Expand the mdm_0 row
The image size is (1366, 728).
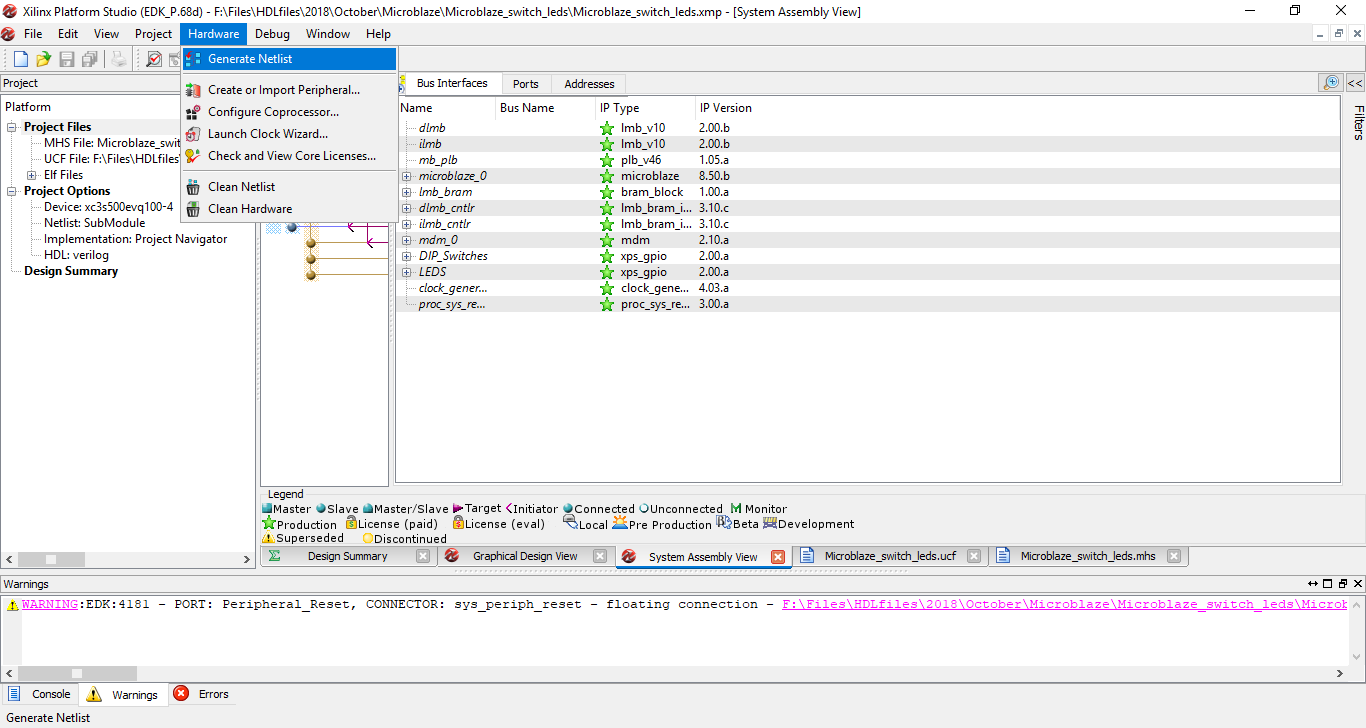pos(407,240)
